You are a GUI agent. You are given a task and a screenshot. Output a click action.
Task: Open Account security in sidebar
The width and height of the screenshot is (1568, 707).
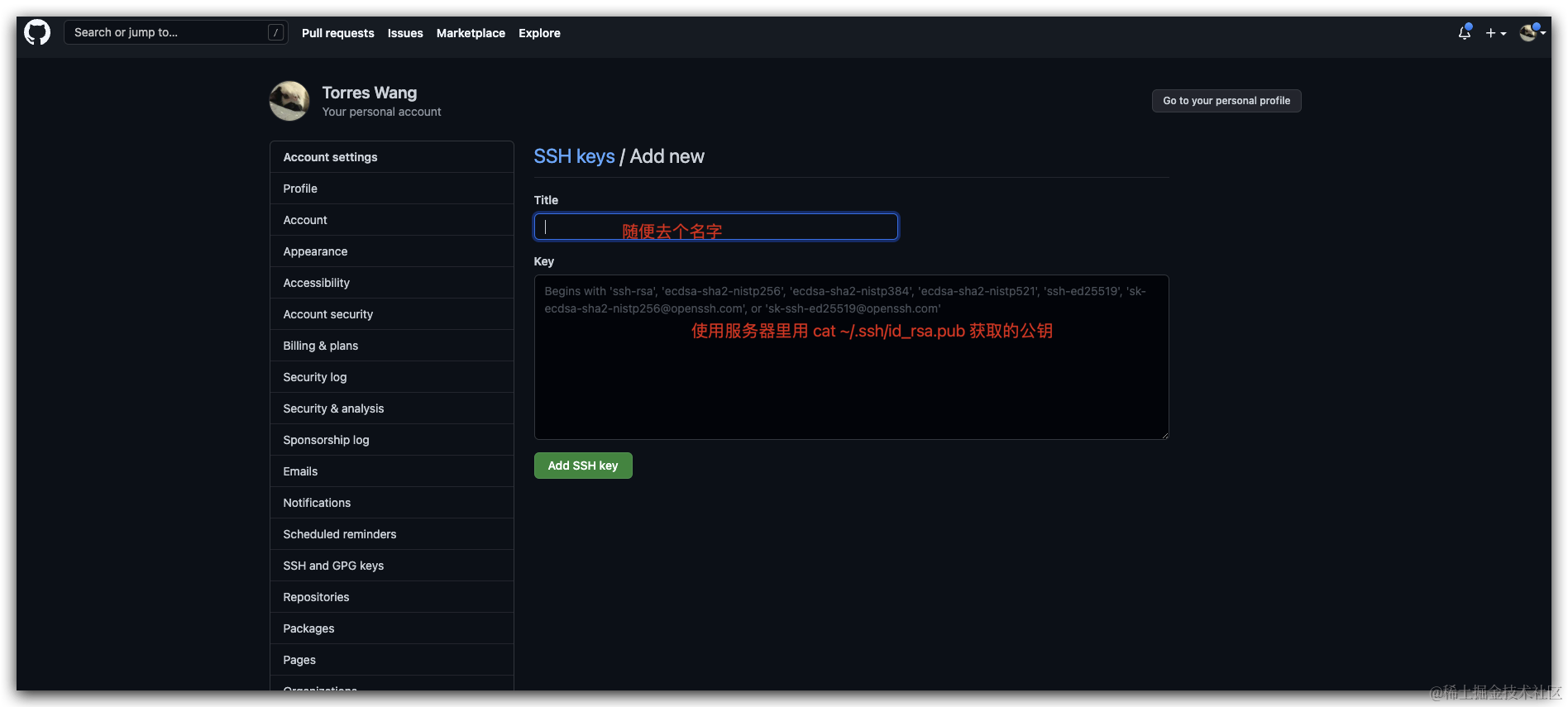point(392,314)
